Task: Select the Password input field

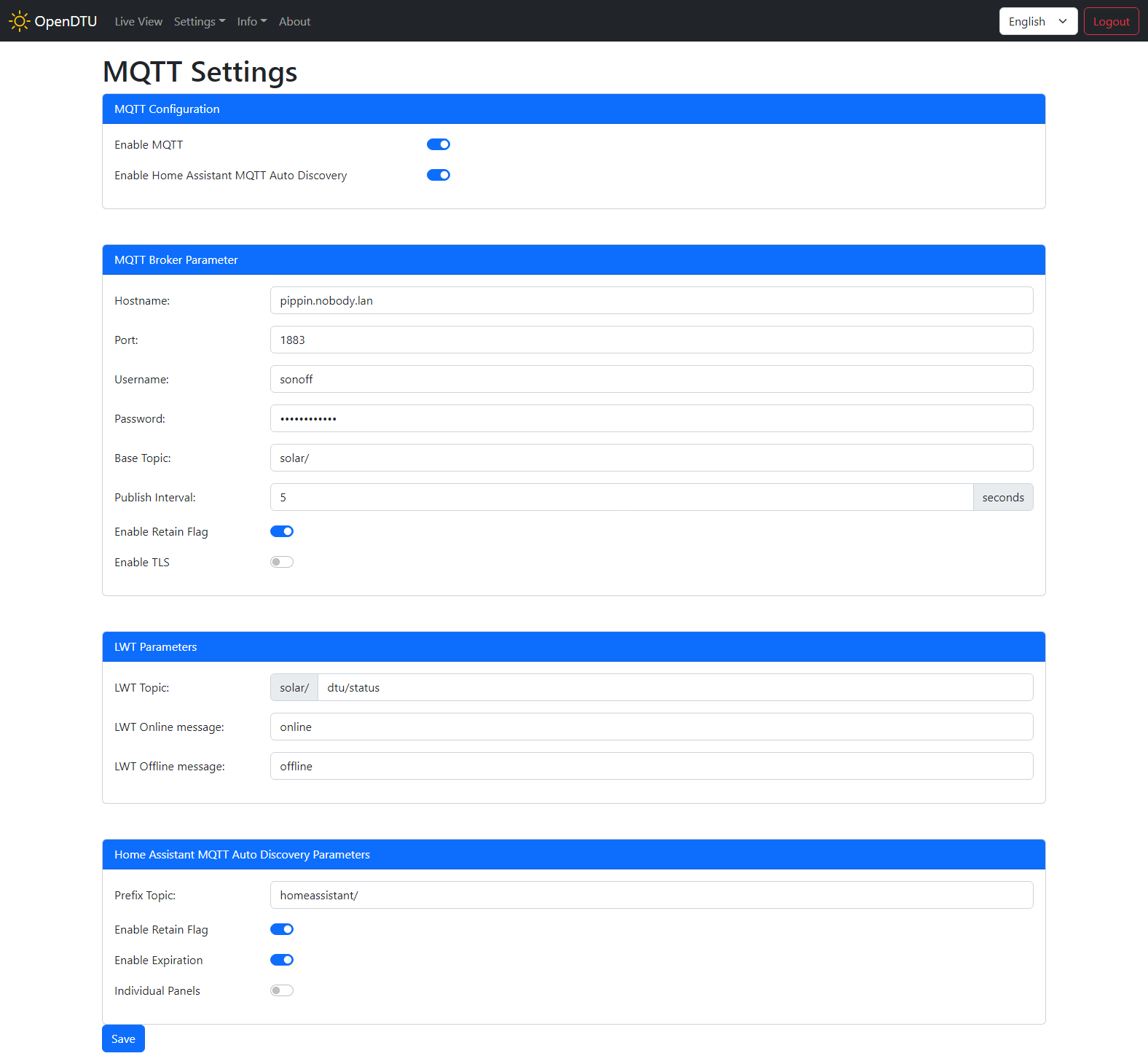Action: click(x=651, y=418)
